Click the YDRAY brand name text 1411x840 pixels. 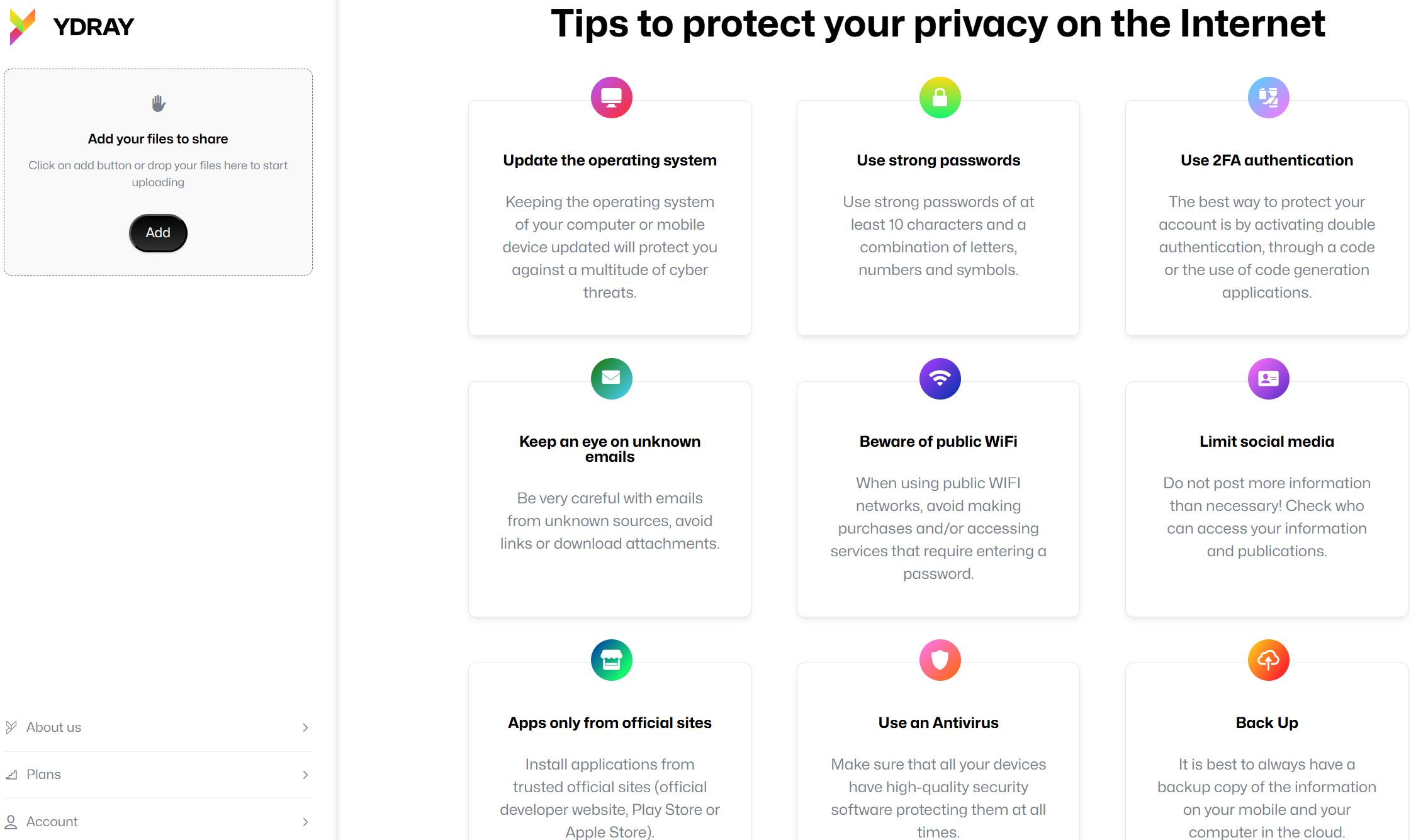94,27
